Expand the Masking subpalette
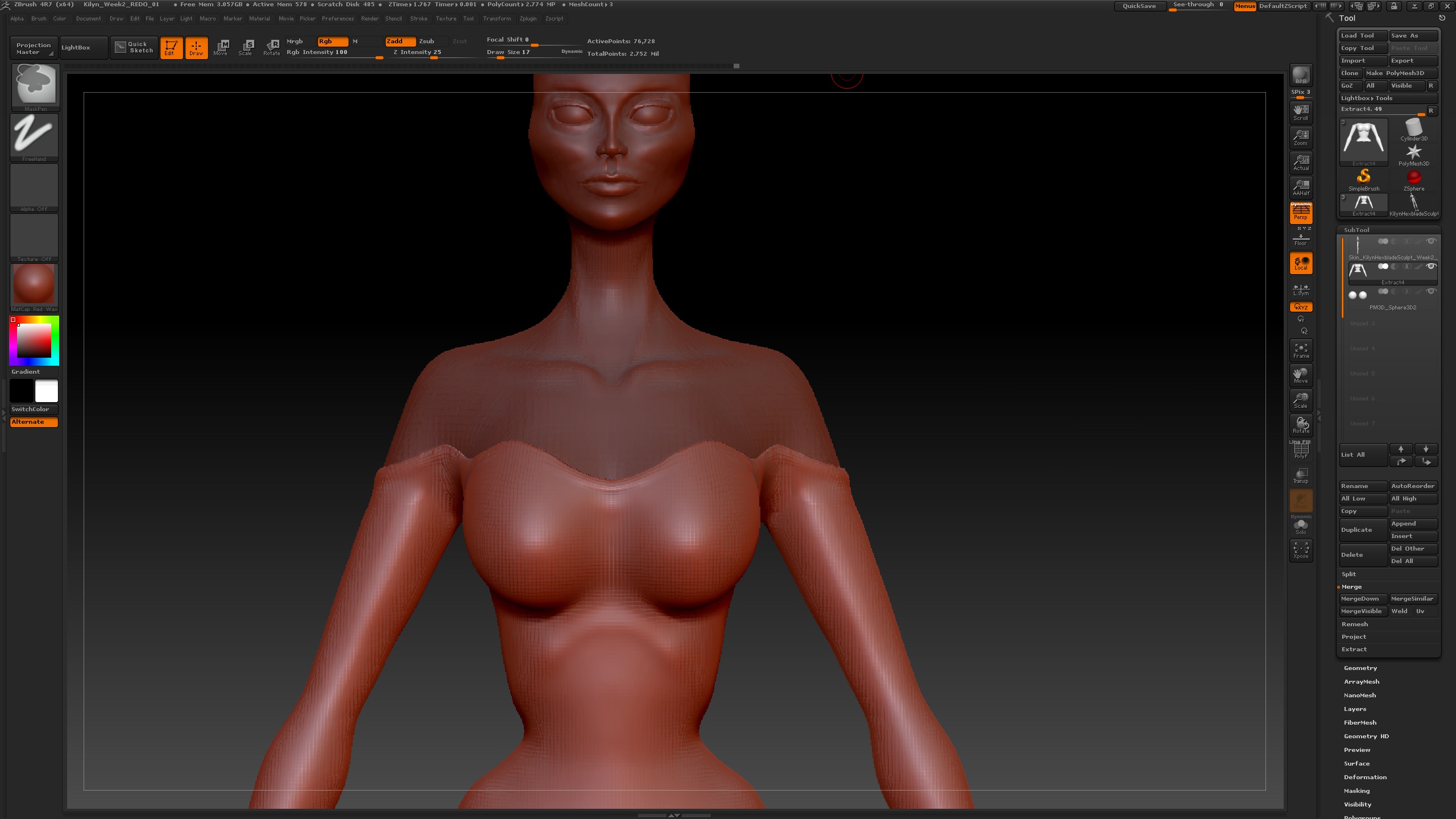Image resolution: width=1456 pixels, height=819 pixels. [x=1356, y=791]
